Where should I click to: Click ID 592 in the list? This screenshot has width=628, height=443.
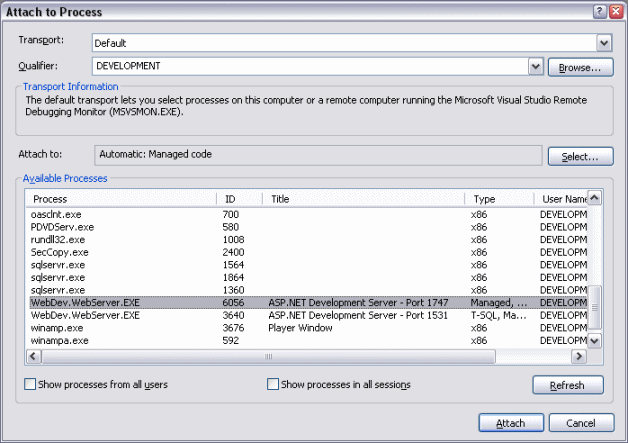pos(231,340)
